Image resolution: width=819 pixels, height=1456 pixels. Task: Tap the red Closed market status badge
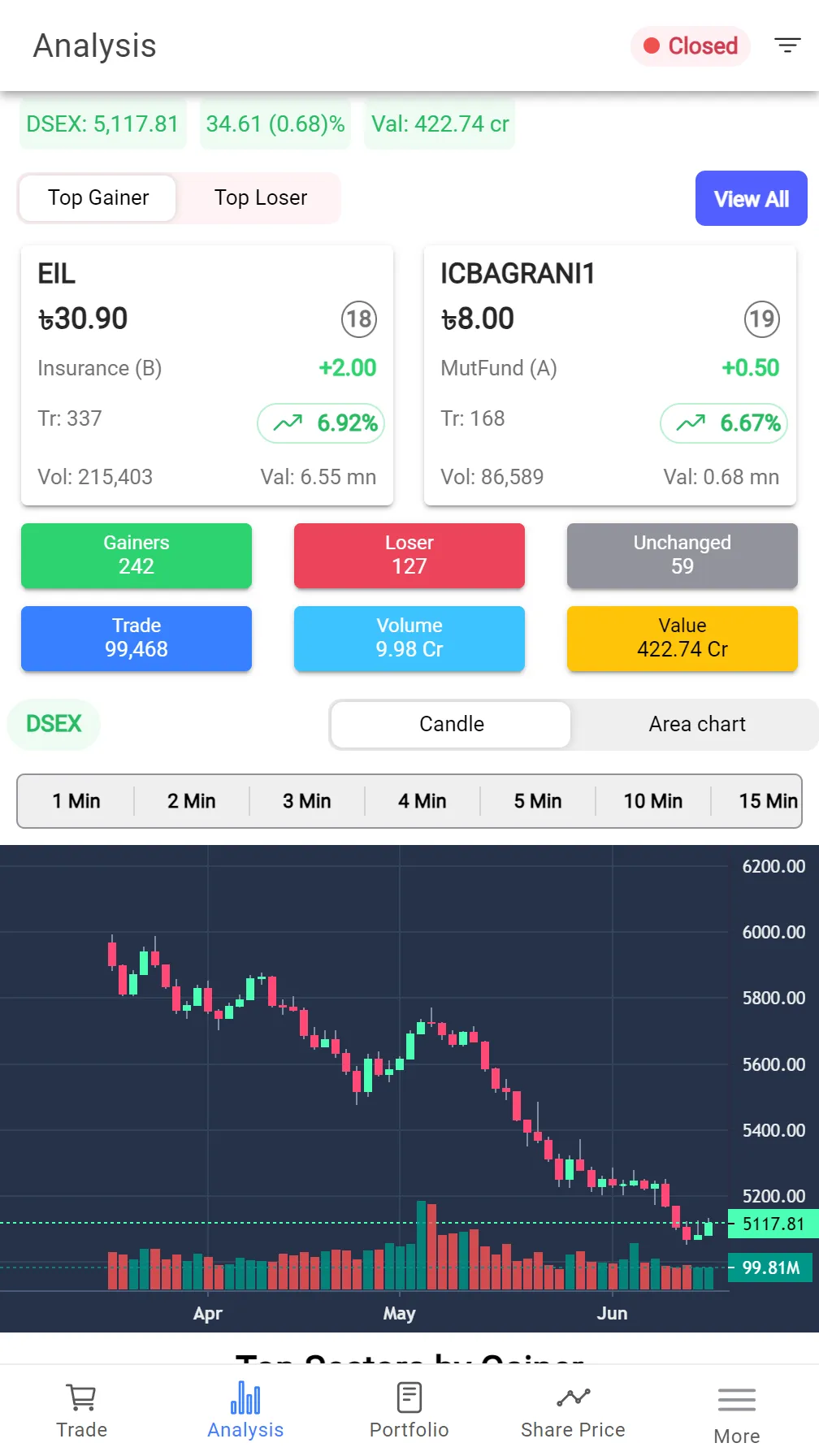coord(691,45)
